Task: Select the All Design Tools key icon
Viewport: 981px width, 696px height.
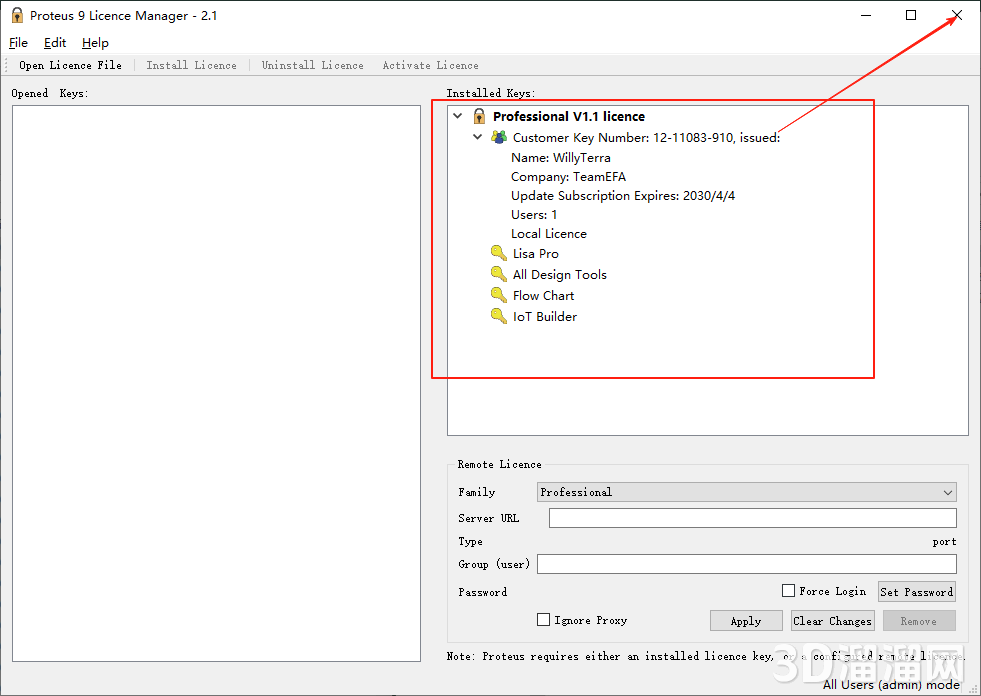Action: point(499,274)
